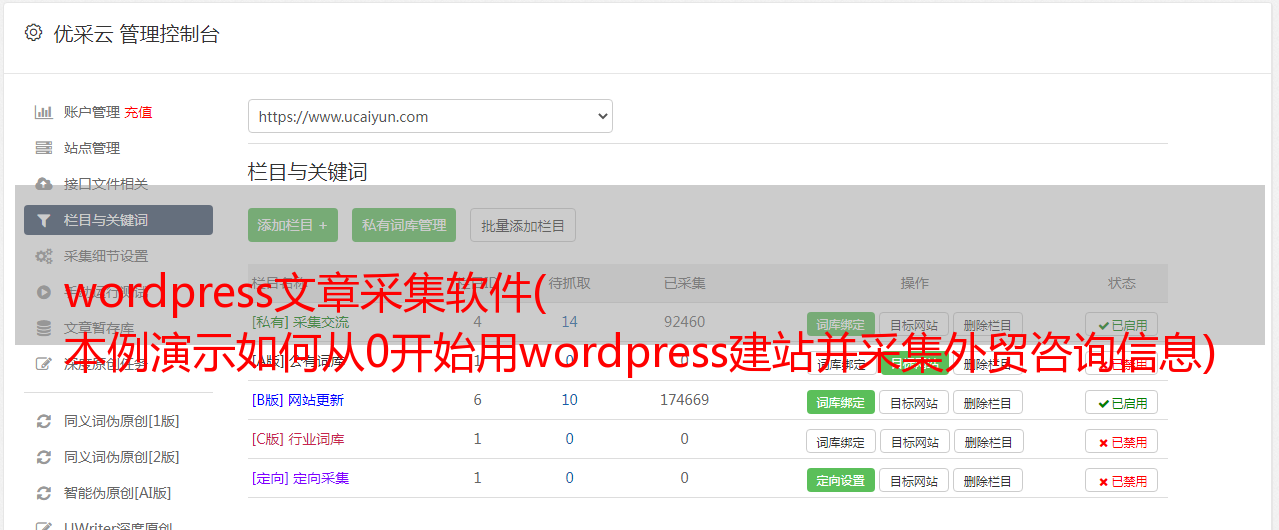The height and width of the screenshot is (530, 1279).
Task: Open the [B版] 网站更新 column link
Action: (298, 400)
